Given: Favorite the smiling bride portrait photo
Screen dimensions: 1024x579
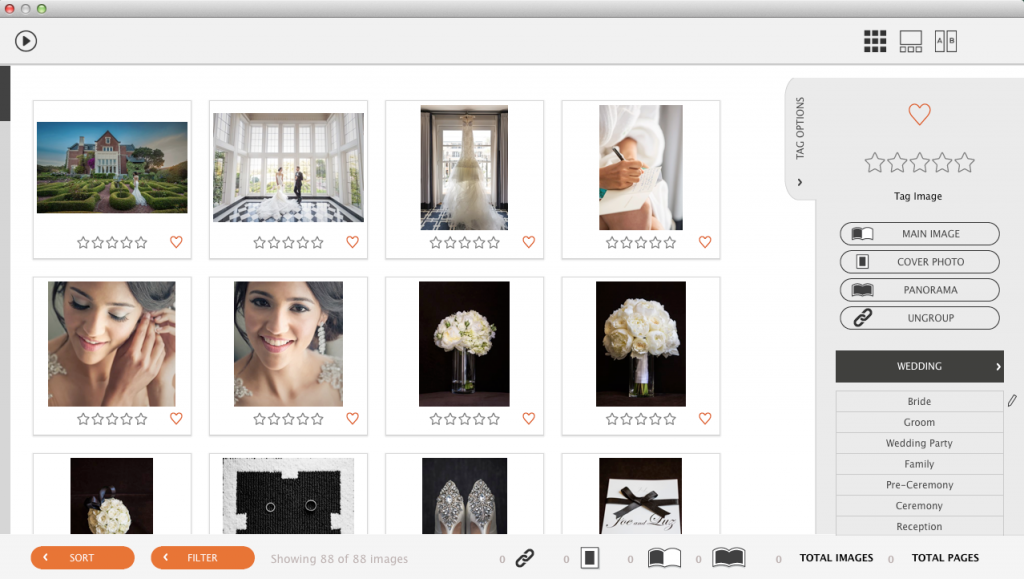Looking at the screenshot, I should pyautogui.click(x=353, y=418).
